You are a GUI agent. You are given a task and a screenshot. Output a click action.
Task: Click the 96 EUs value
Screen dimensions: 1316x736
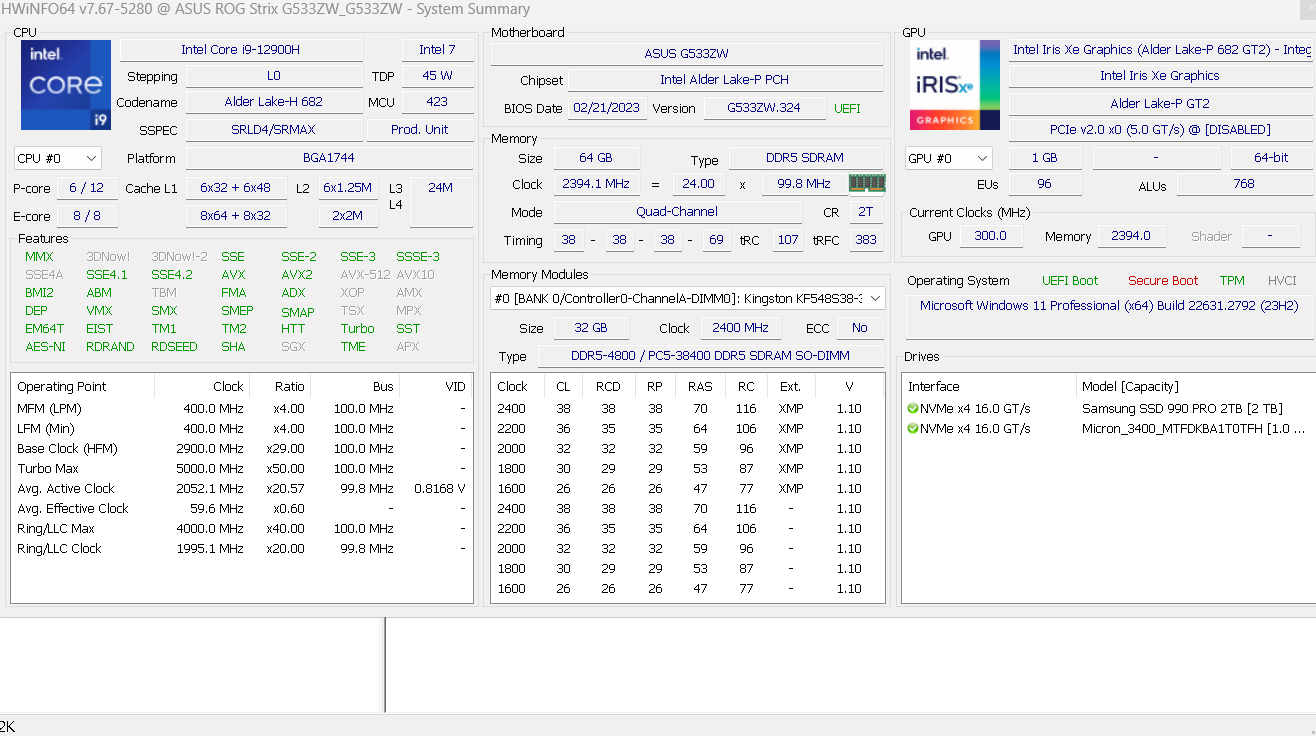(1045, 184)
